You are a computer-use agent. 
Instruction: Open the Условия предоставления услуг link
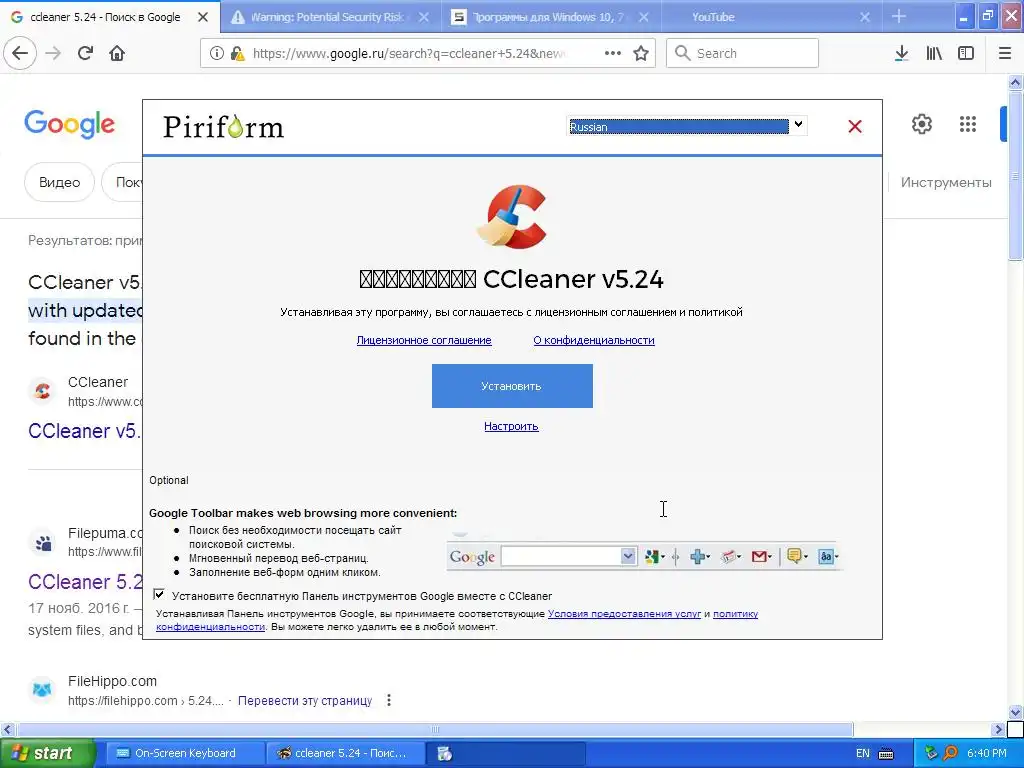[x=624, y=614]
